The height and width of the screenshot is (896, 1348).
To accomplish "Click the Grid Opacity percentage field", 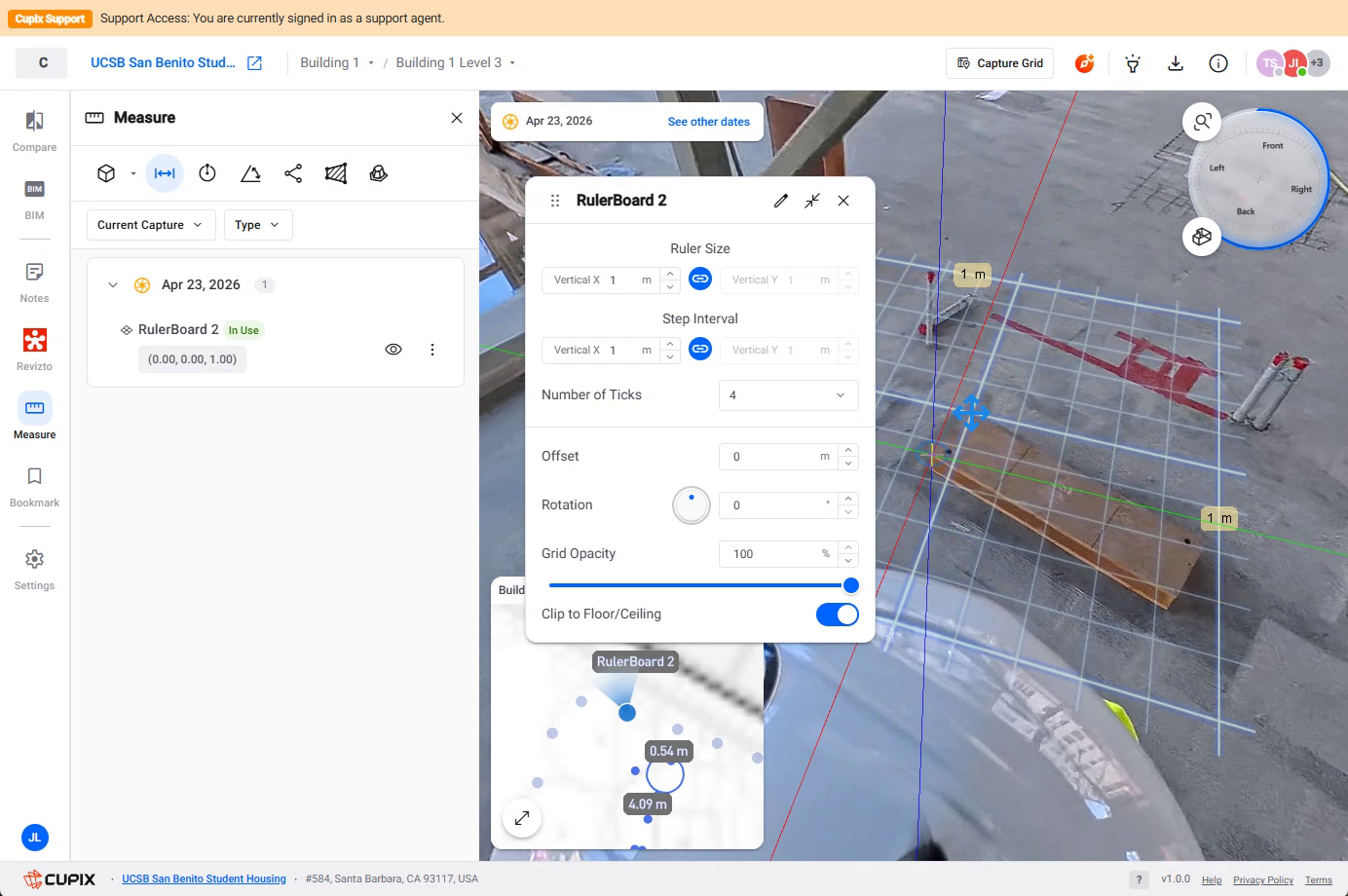I will click(x=779, y=554).
